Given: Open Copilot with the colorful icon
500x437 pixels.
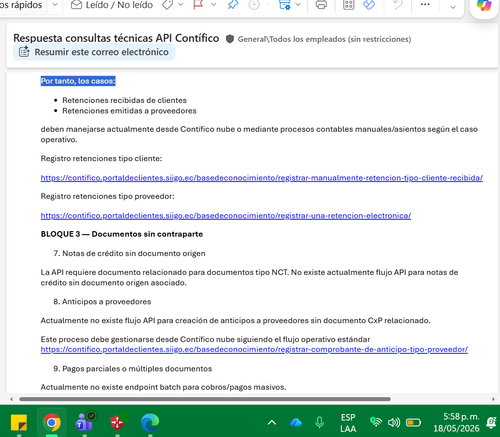Looking at the screenshot, I should 484,5.
